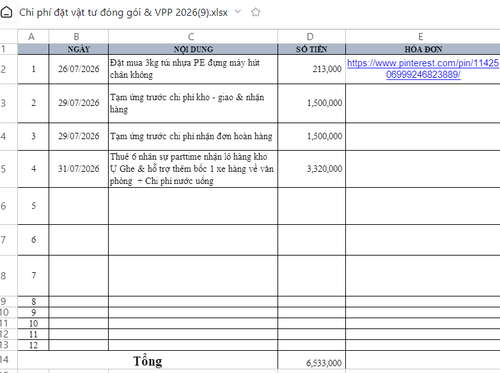This screenshot has width=500, height=373.
Task: Select row header 2
Action: [8, 69]
